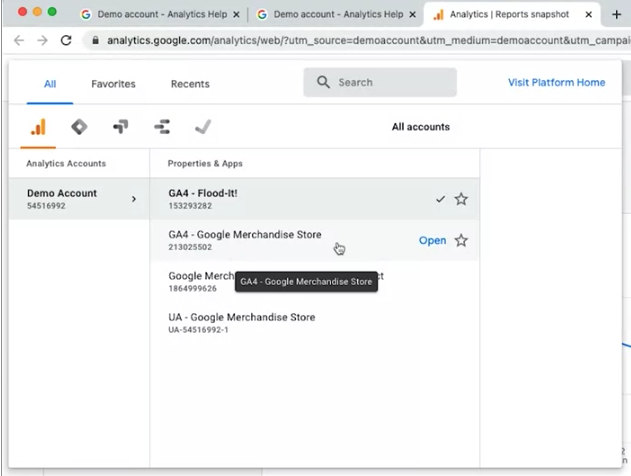Viewport: 631px width, 476px height.
Task: Select Demo Account 54516992
Action: (x=79, y=199)
